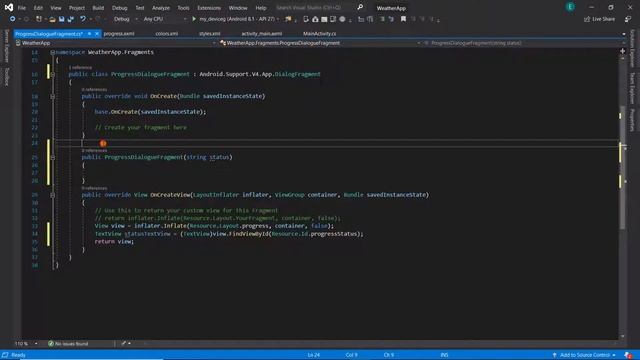
Task: Switch to the progress.axml tab
Action: (119, 33)
